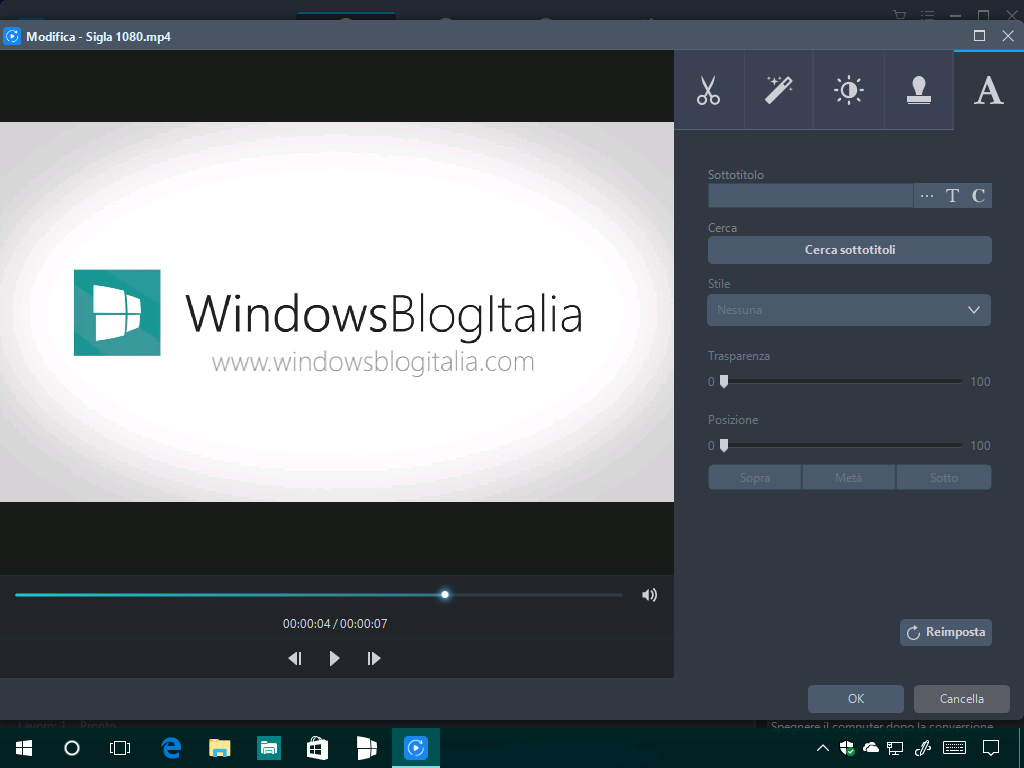Set subtitle position to Sopra
The height and width of the screenshot is (768, 1024).
[755, 477]
